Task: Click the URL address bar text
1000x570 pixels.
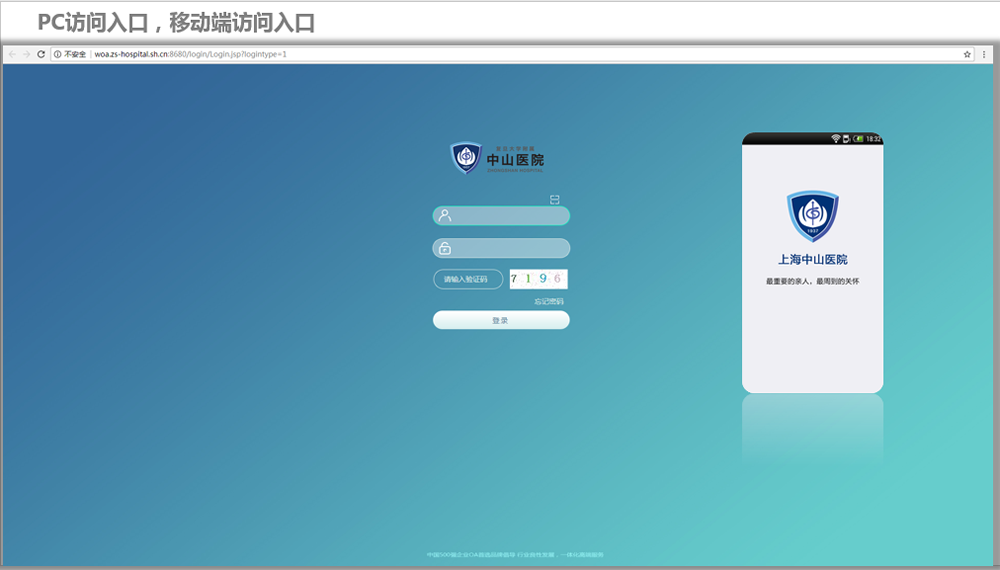Action: click(x=191, y=54)
